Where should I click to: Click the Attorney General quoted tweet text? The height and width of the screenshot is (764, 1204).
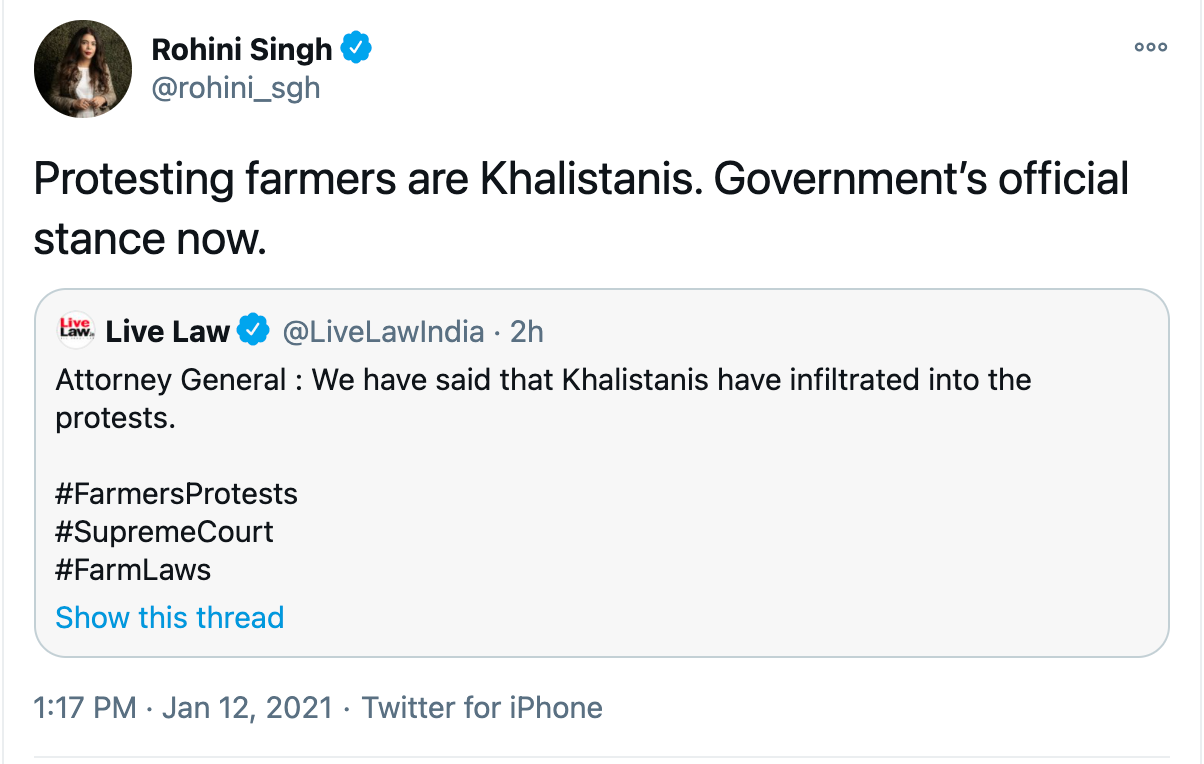[x=543, y=381]
